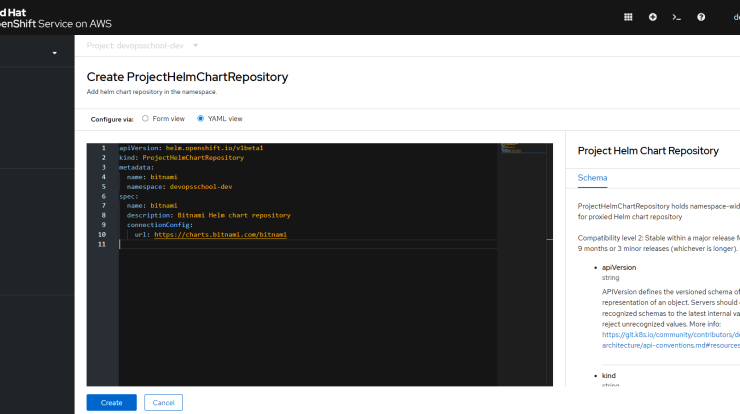Click line number 4 in the gutter
This screenshot has width=740, height=414.
pyautogui.click(x=103, y=177)
